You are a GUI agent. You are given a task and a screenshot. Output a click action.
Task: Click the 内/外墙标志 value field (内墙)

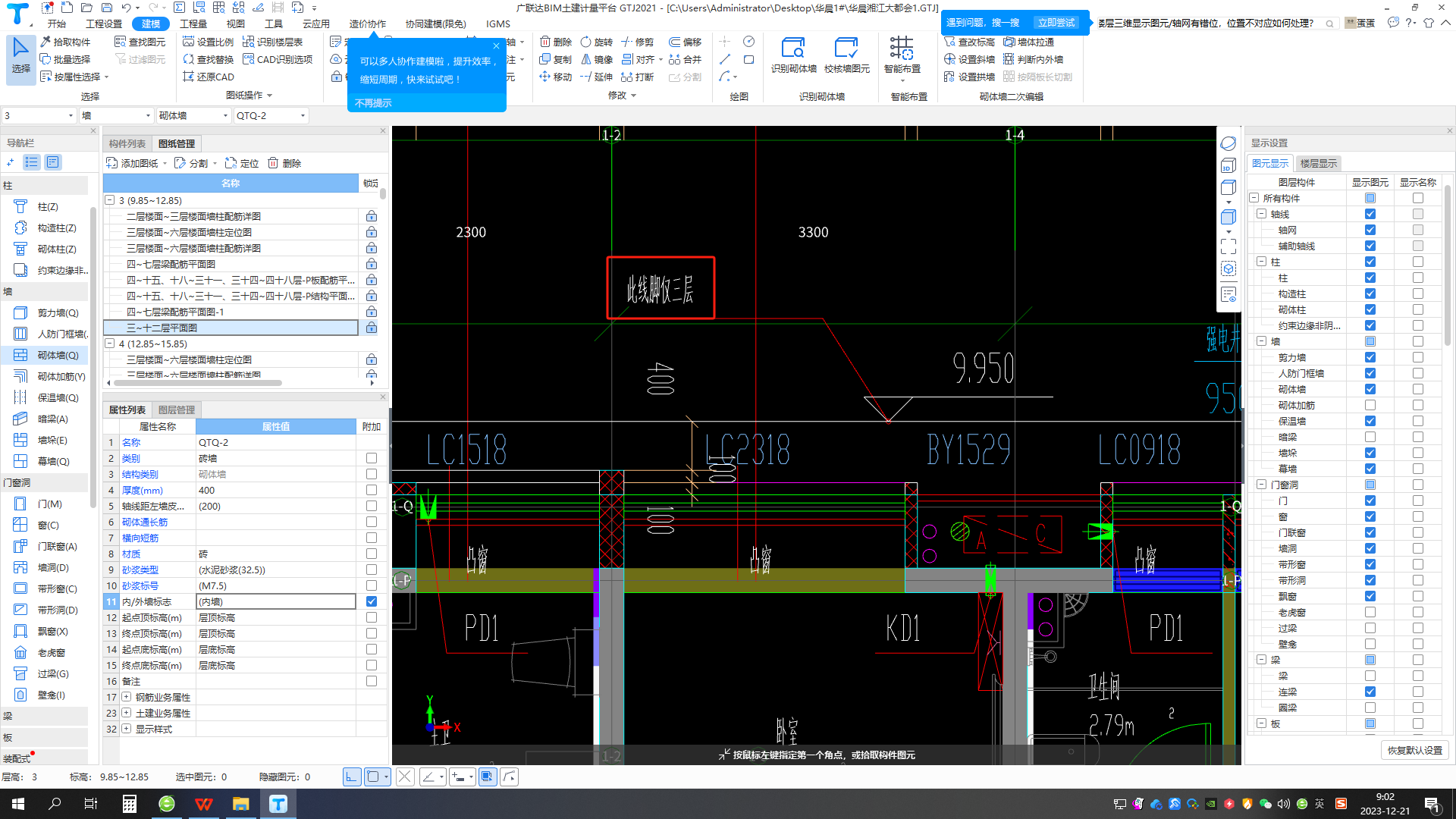pyautogui.click(x=276, y=601)
